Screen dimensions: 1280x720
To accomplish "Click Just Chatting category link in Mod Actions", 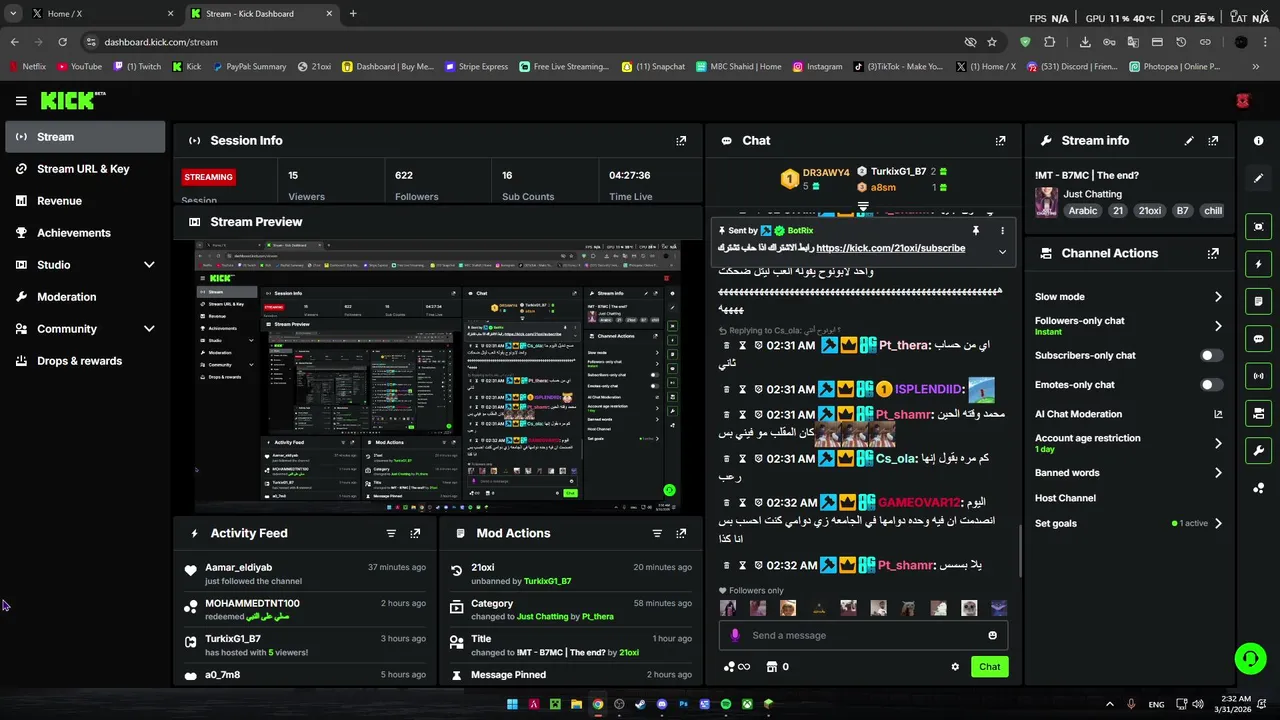I will [542, 617].
